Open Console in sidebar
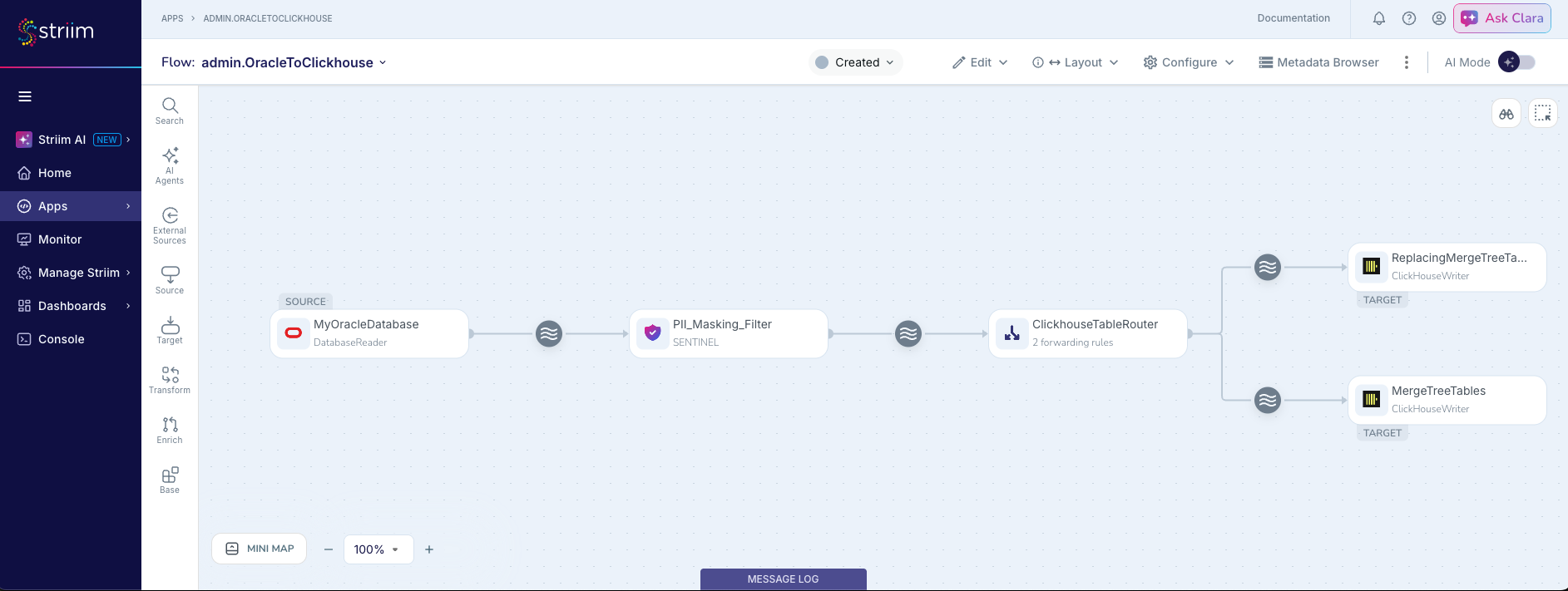 (x=71, y=339)
